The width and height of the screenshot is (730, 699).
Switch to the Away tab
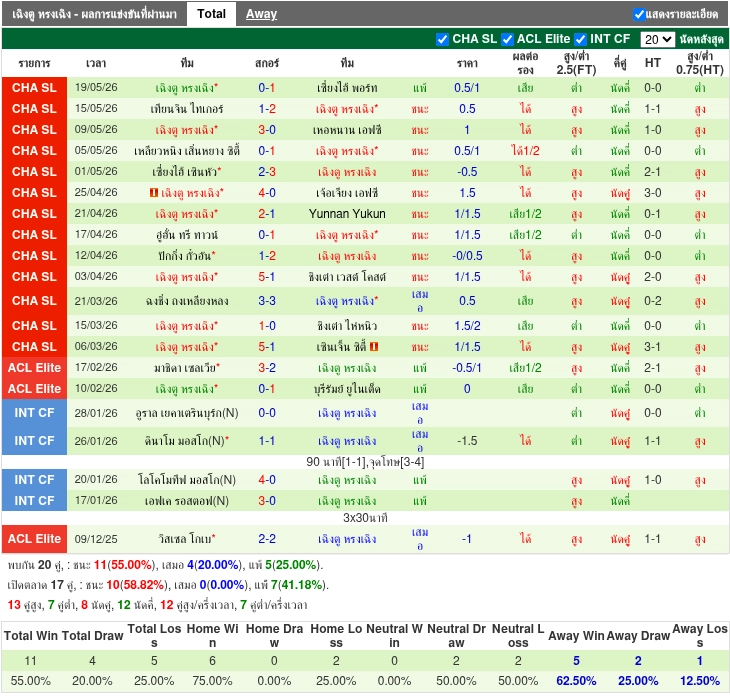[x=261, y=14]
